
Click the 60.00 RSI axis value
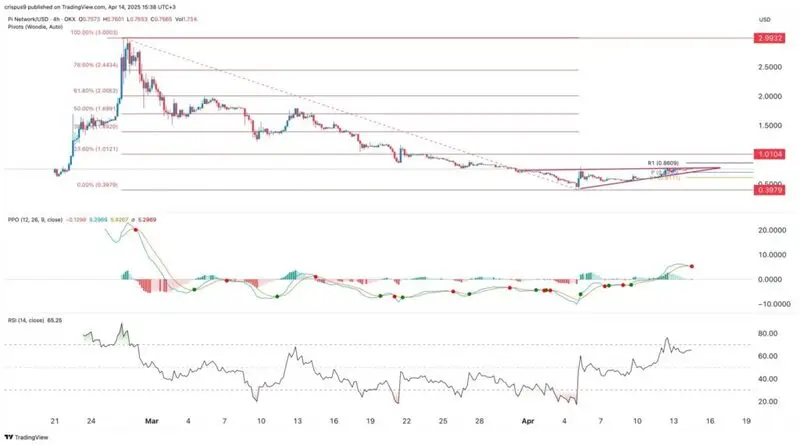tap(768, 356)
